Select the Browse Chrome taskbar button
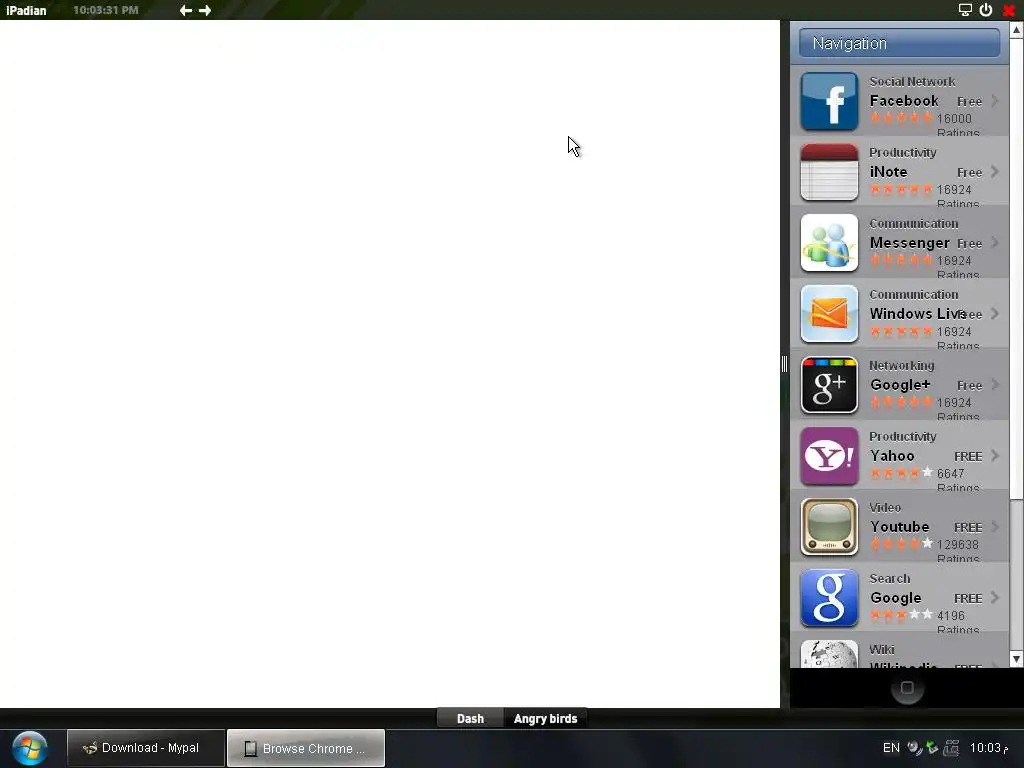Viewport: 1024px width, 768px height. [306, 748]
